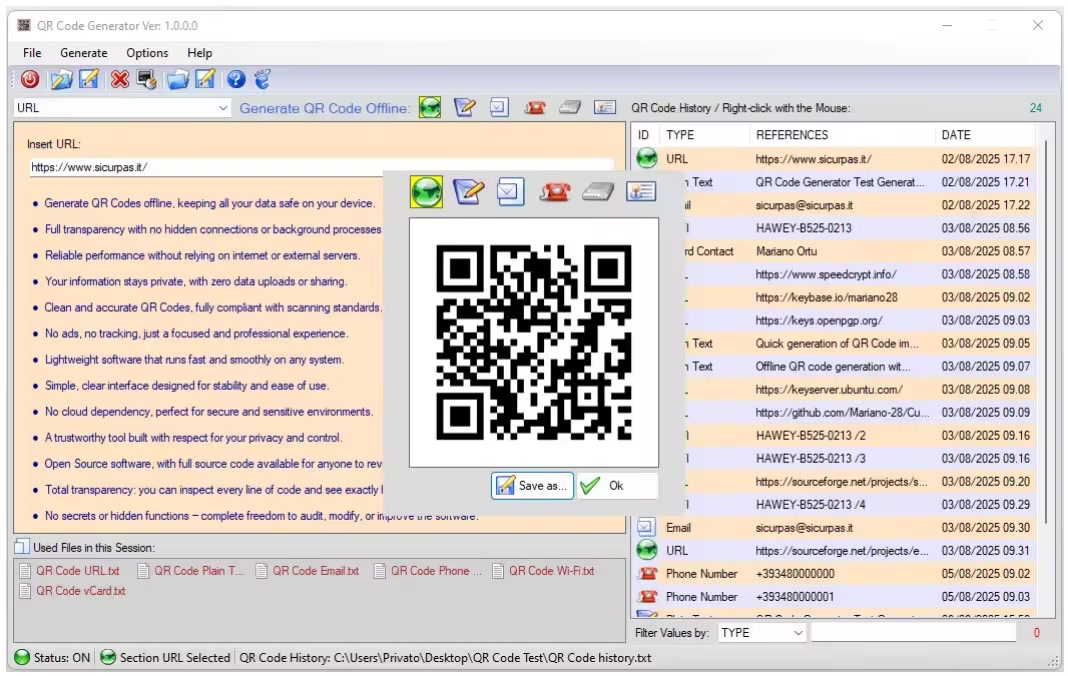Select the notepad pencil icon in the QR popup

click(469, 191)
